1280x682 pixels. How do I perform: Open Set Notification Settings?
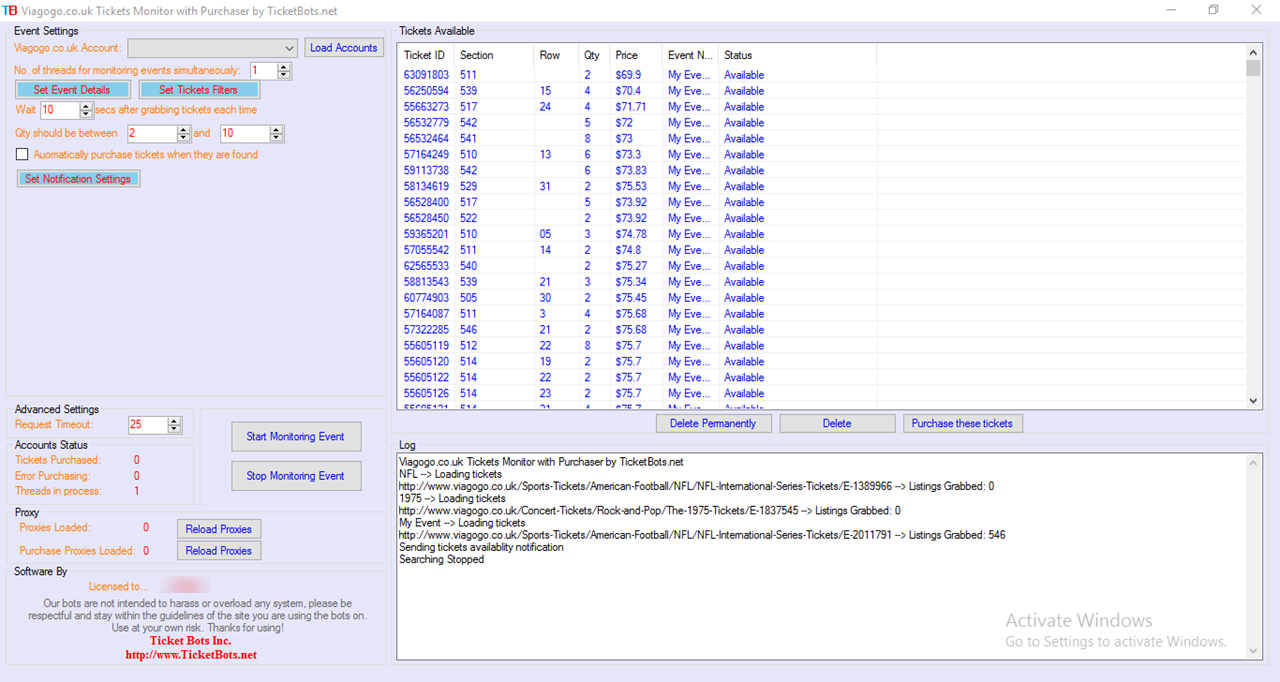78,179
